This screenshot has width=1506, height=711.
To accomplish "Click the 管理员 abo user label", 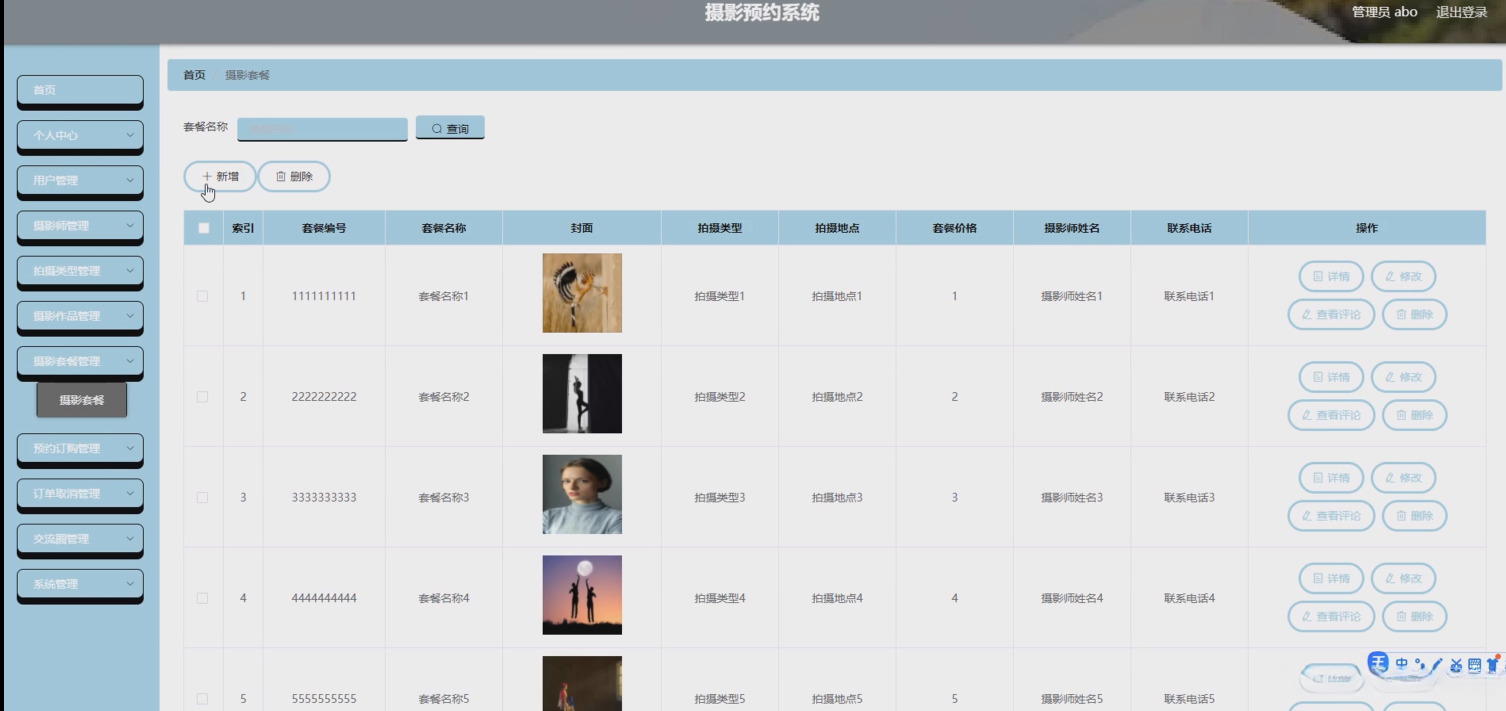I will point(1385,12).
